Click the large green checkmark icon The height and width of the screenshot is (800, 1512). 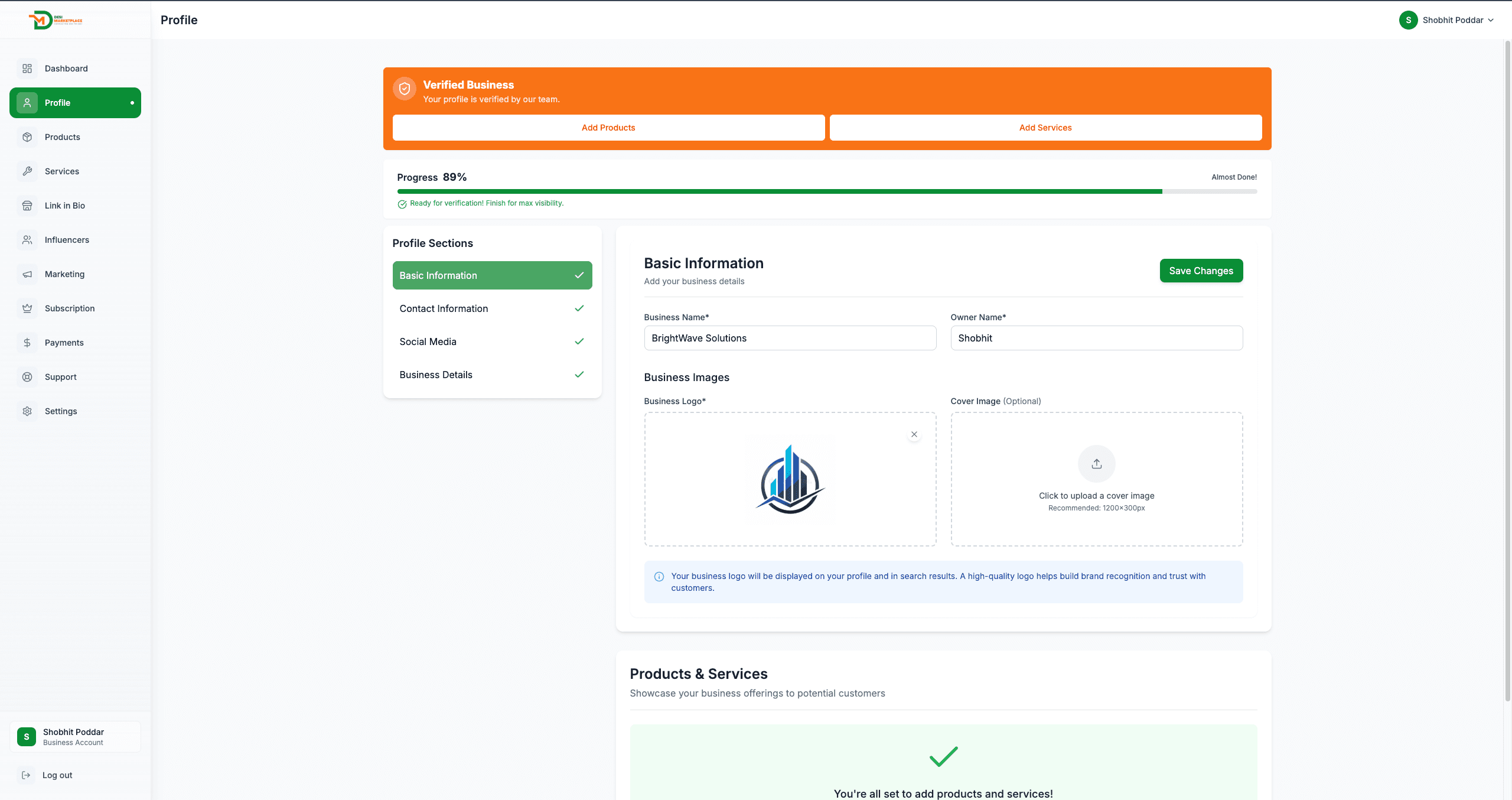point(944,756)
